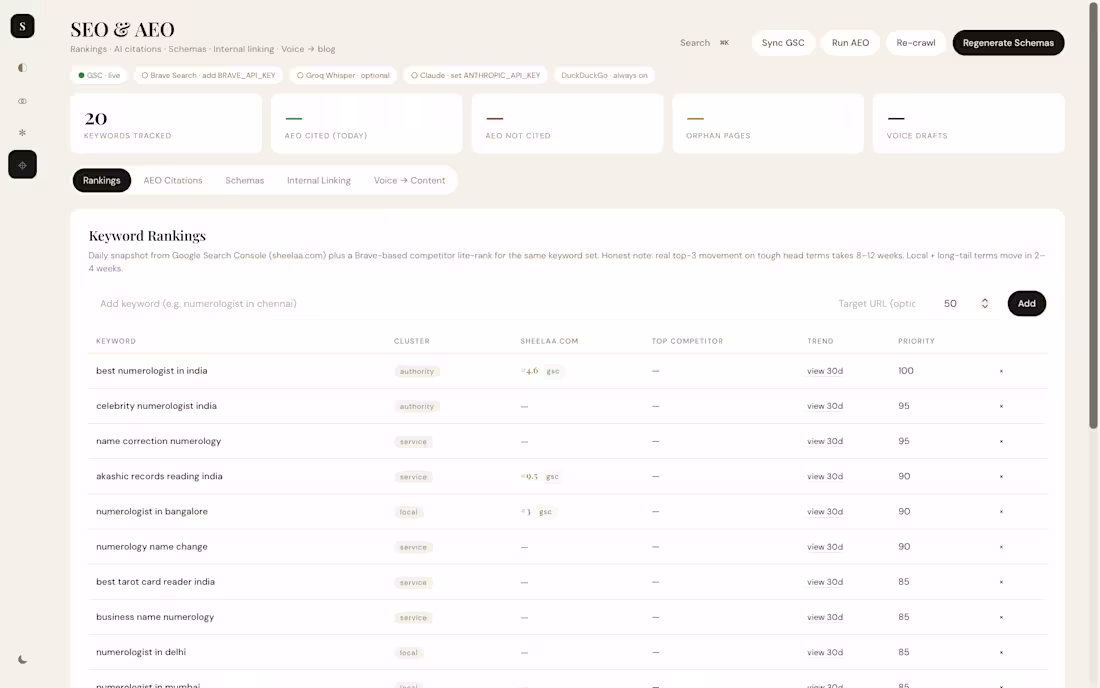Open 'view 30d' trend for akashic records reading india

(825, 476)
